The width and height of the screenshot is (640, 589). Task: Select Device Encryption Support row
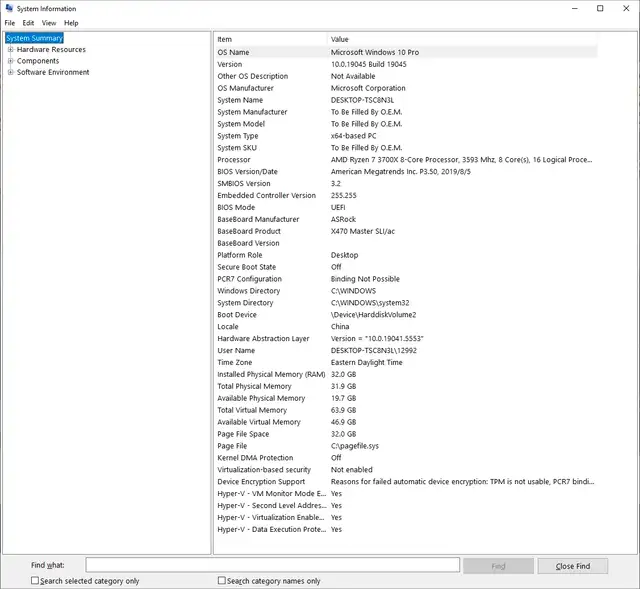coord(406,481)
